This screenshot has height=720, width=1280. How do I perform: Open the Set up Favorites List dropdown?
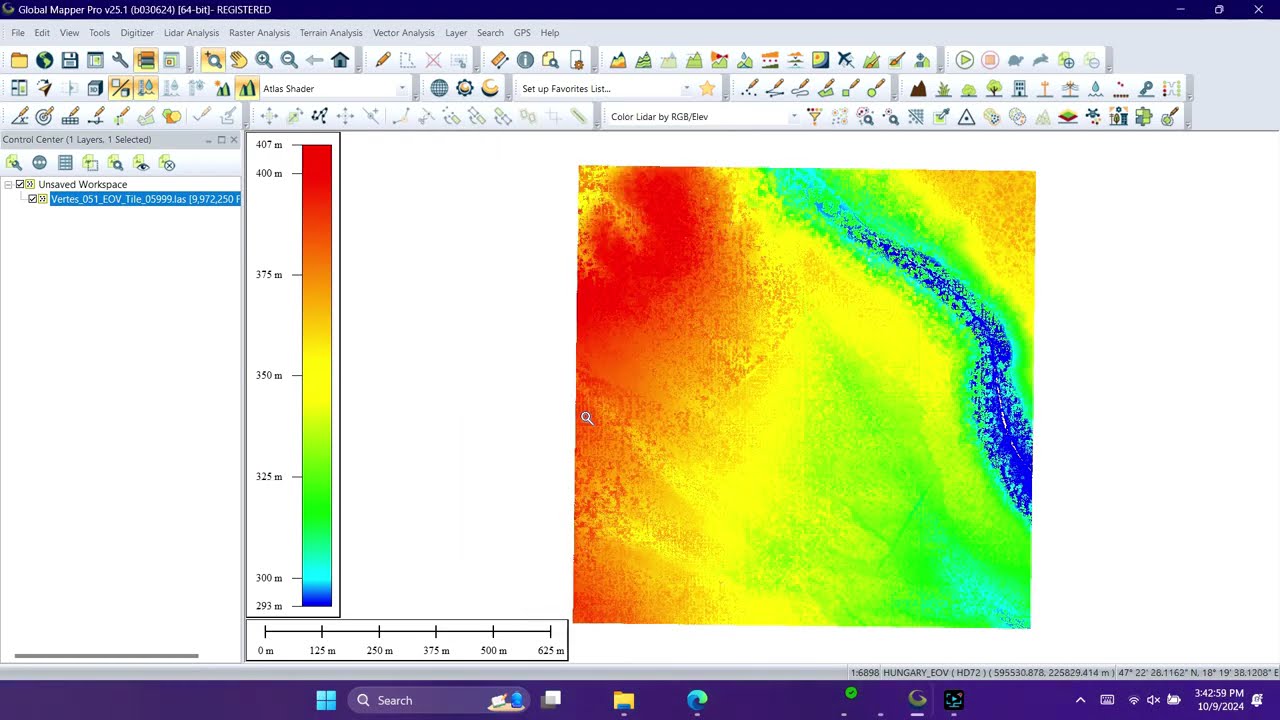(x=686, y=89)
